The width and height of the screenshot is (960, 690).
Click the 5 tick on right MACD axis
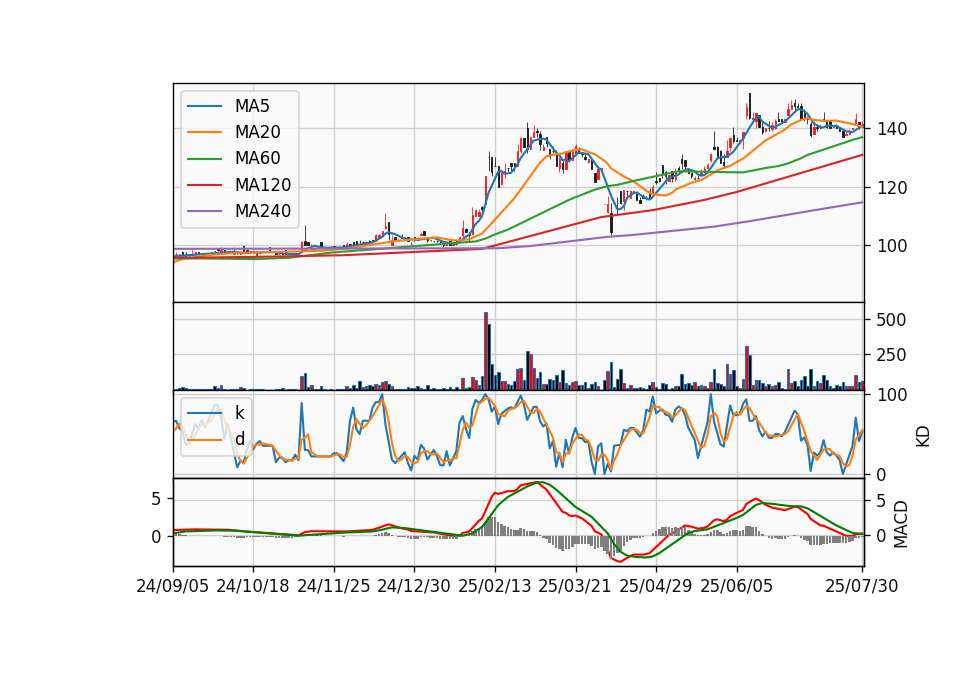point(882,501)
